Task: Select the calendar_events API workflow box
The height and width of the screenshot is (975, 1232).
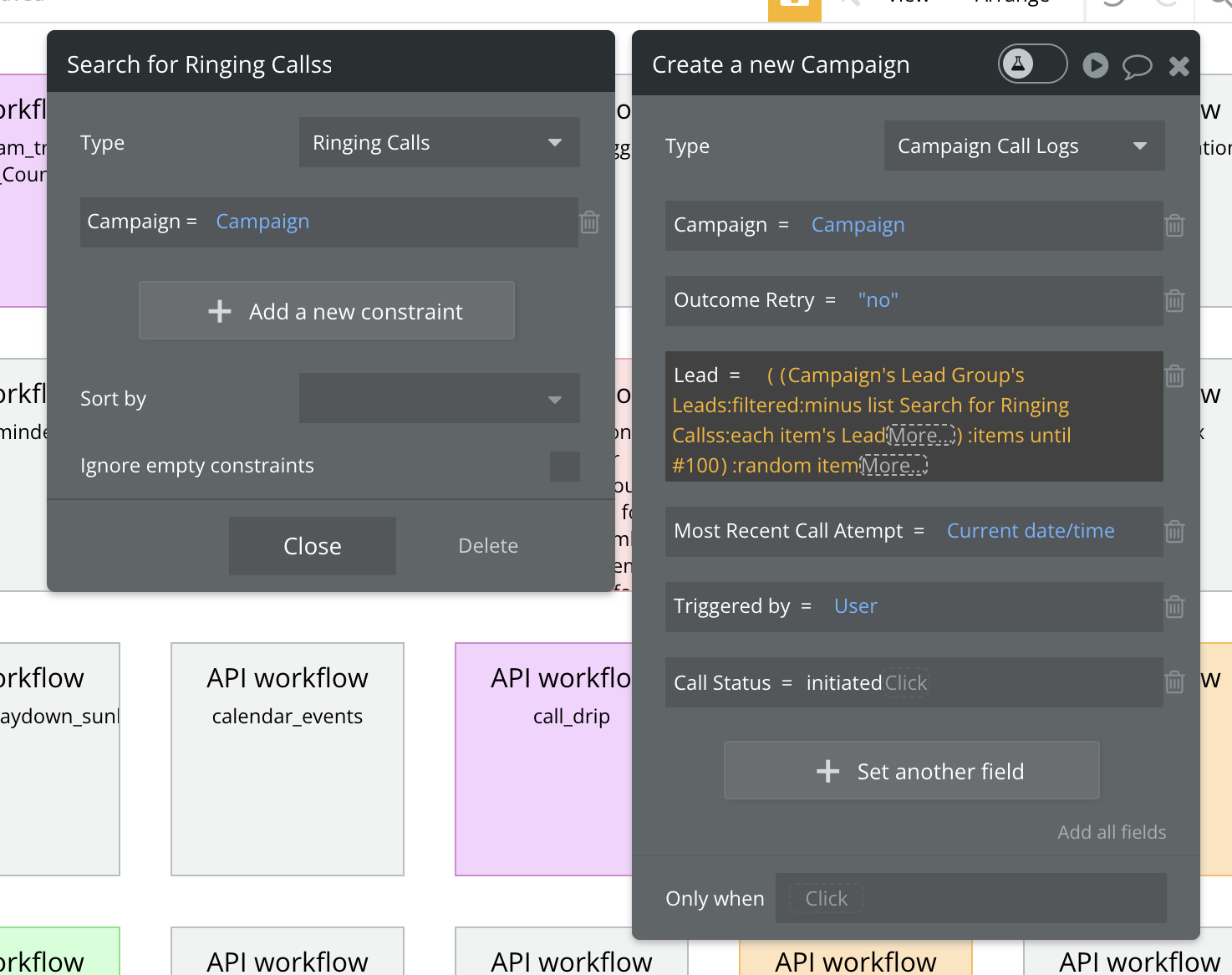Action: click(x=288, y=759)
